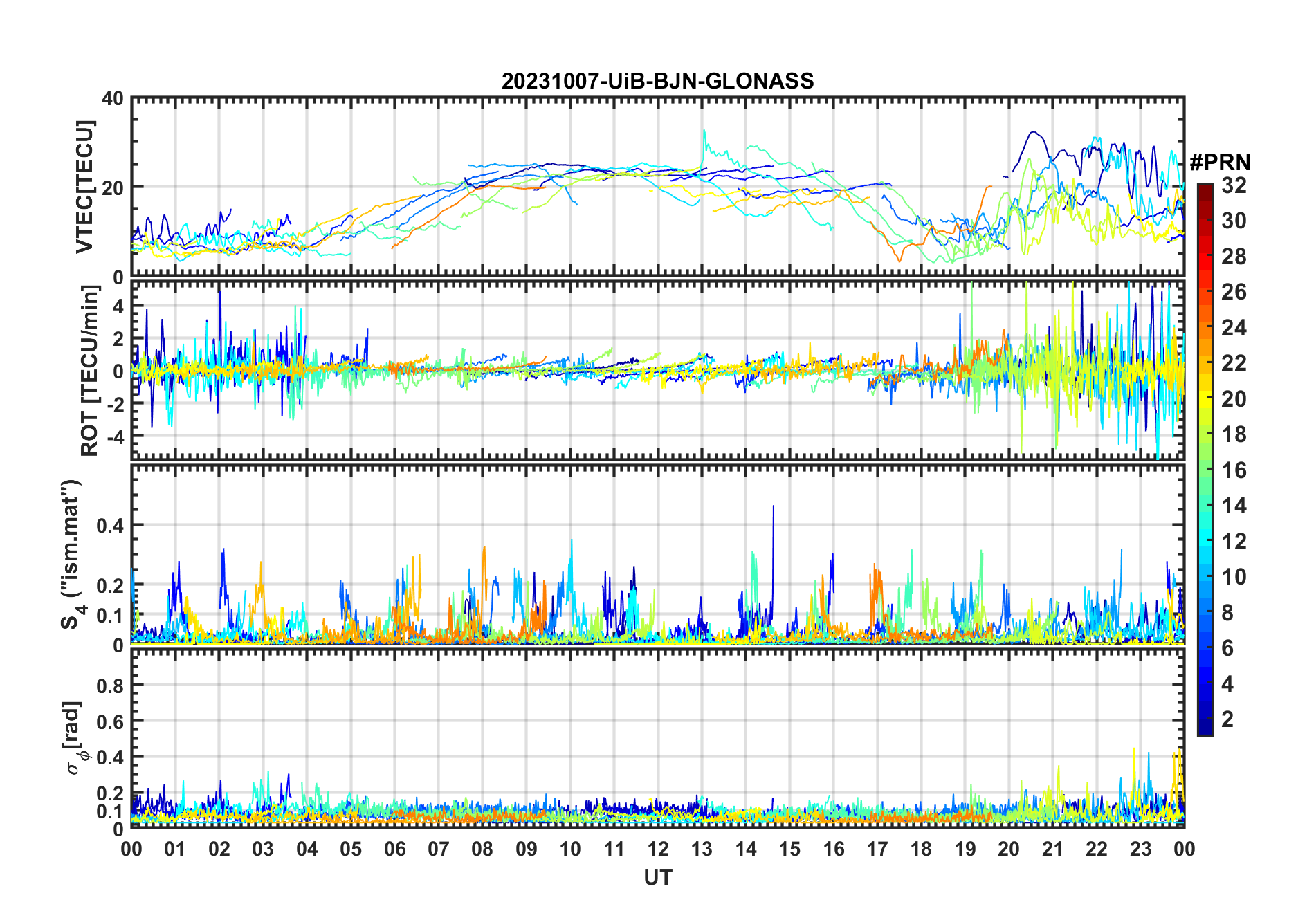Select PRN 26 label on the colorbar
The image size is (1316, 920).
pos(1234,292)
